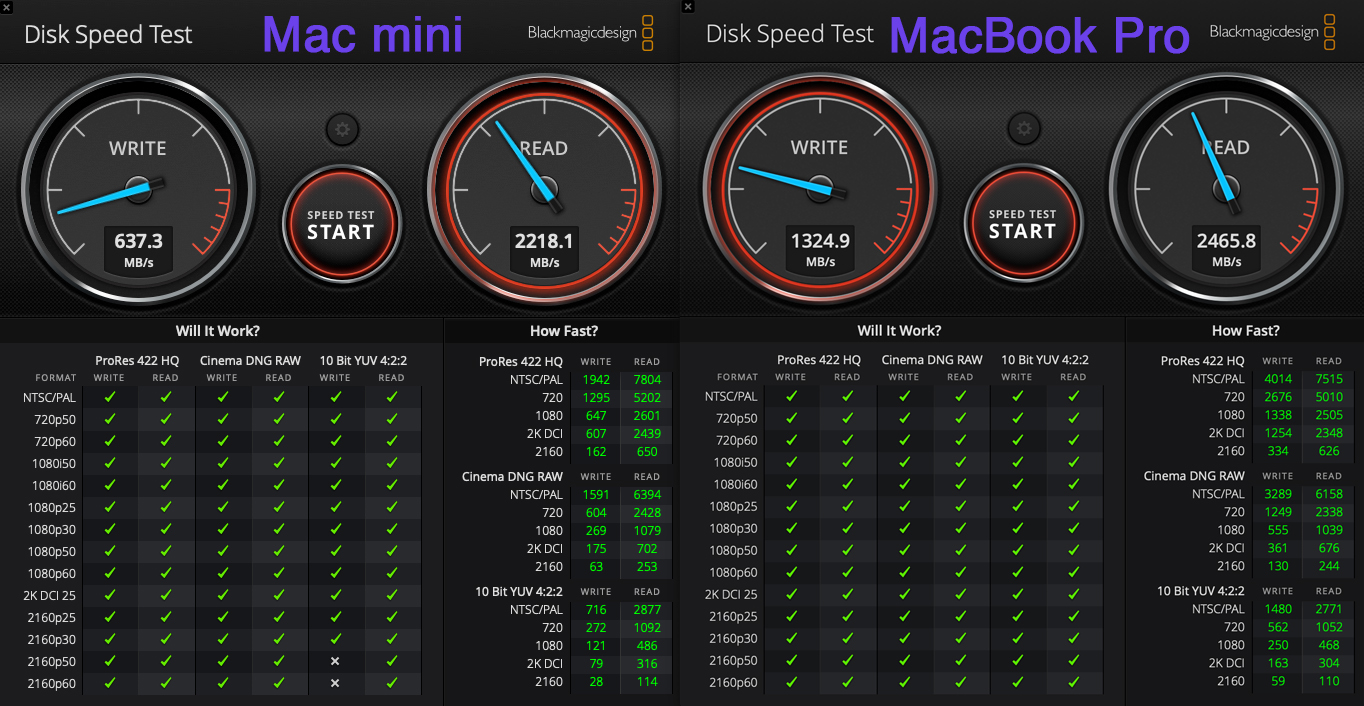Click the 'Mac mini' purple title text

tap(363, 36)
